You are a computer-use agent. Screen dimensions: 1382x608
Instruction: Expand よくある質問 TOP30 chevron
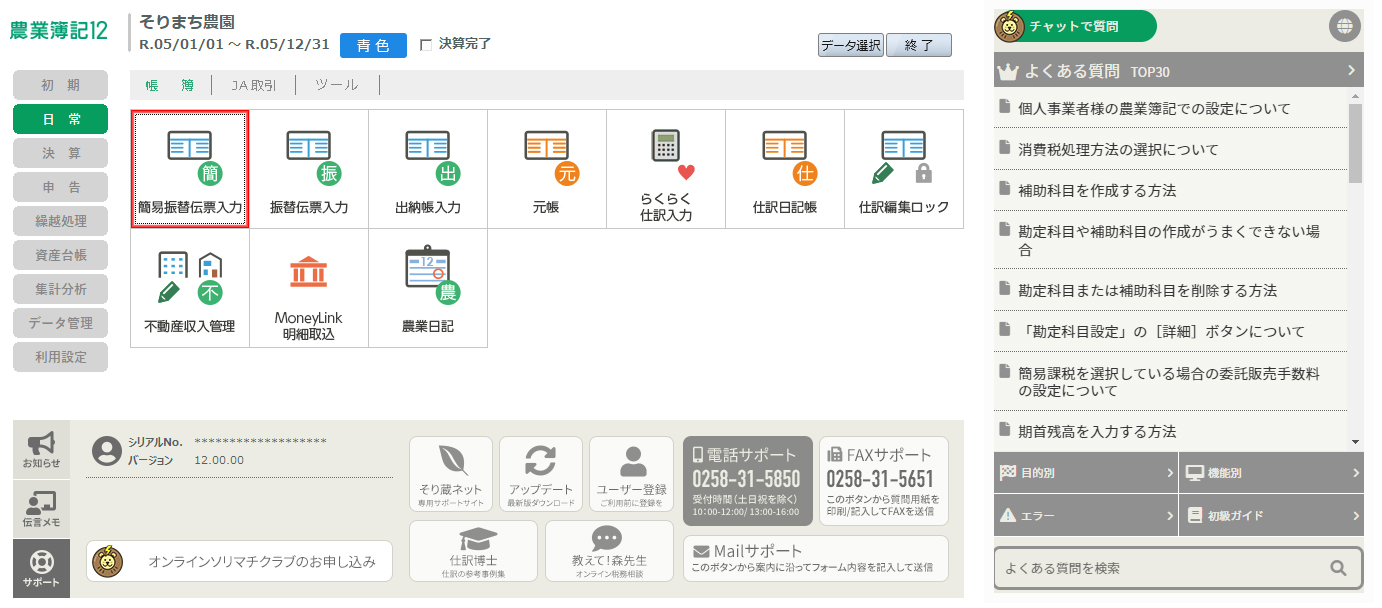pyautogui.click(x=1351, y=71)
